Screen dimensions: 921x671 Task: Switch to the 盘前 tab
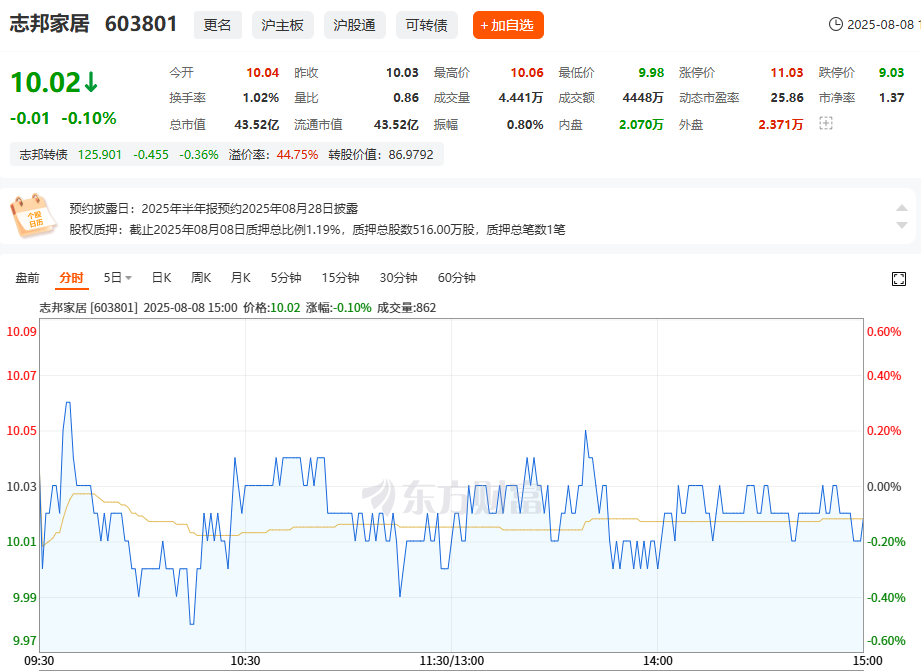click(28, 277)
